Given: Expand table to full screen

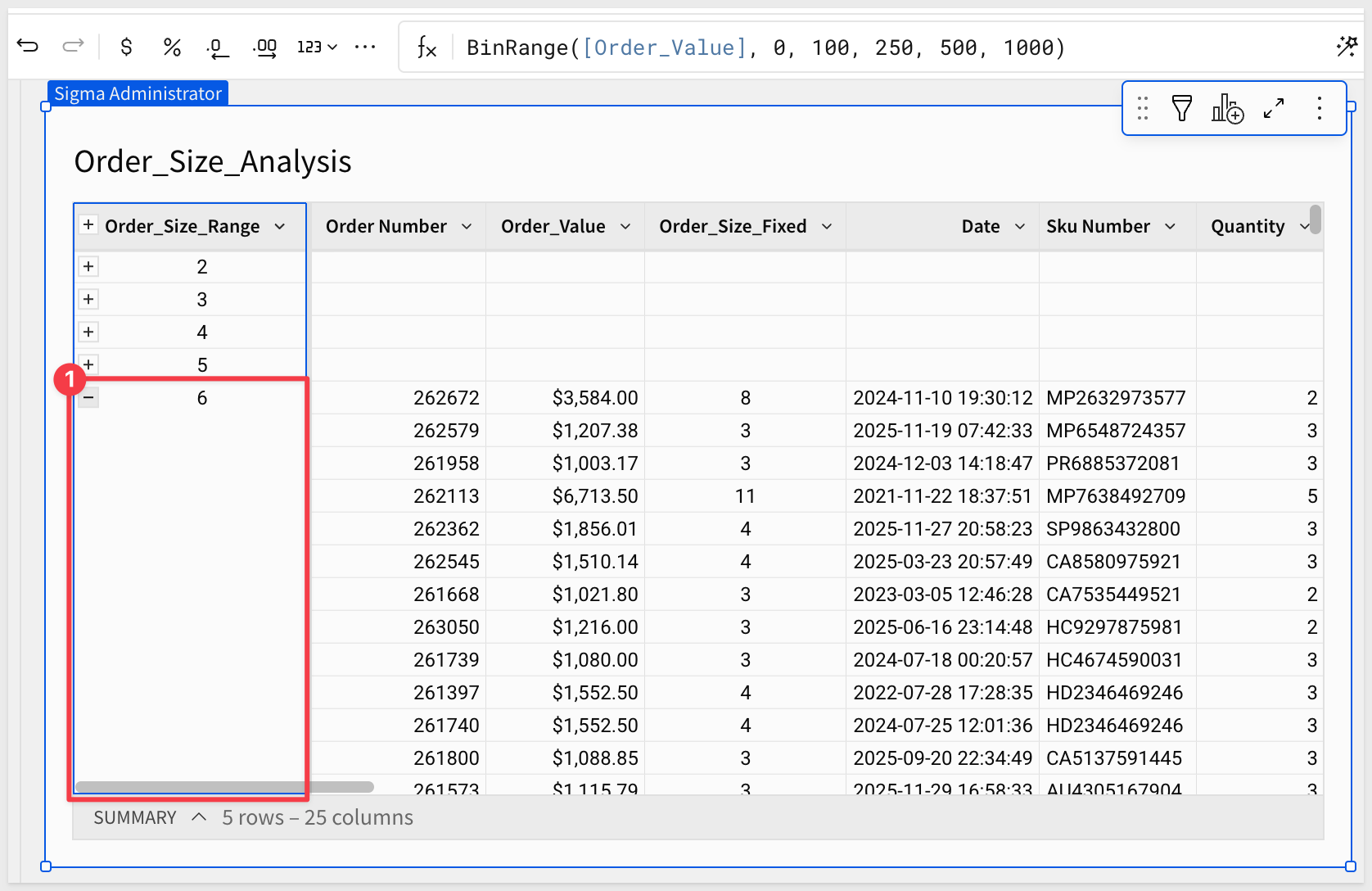Looking at the screenshot, I should click(x=1274, y=108).
